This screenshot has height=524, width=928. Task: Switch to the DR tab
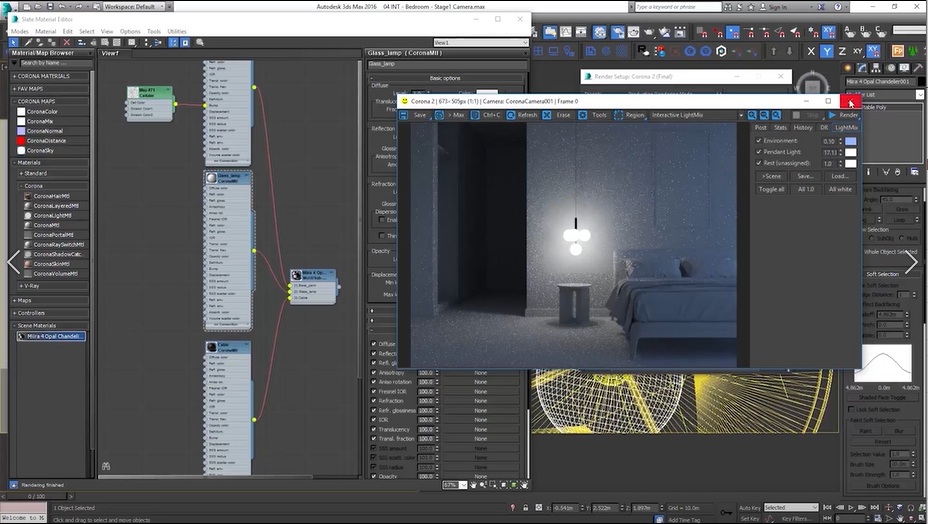click(x=824, y=128)
